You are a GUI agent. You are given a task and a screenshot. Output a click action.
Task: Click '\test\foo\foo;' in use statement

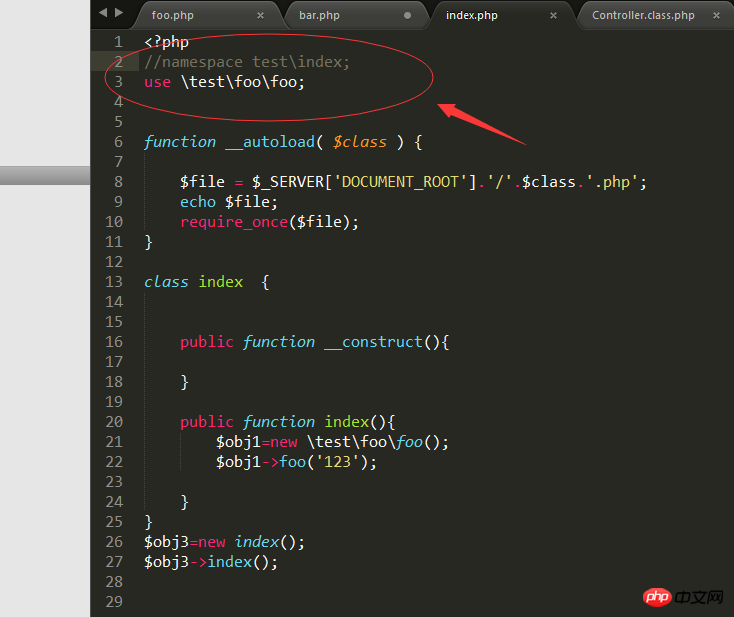(243, 82)
